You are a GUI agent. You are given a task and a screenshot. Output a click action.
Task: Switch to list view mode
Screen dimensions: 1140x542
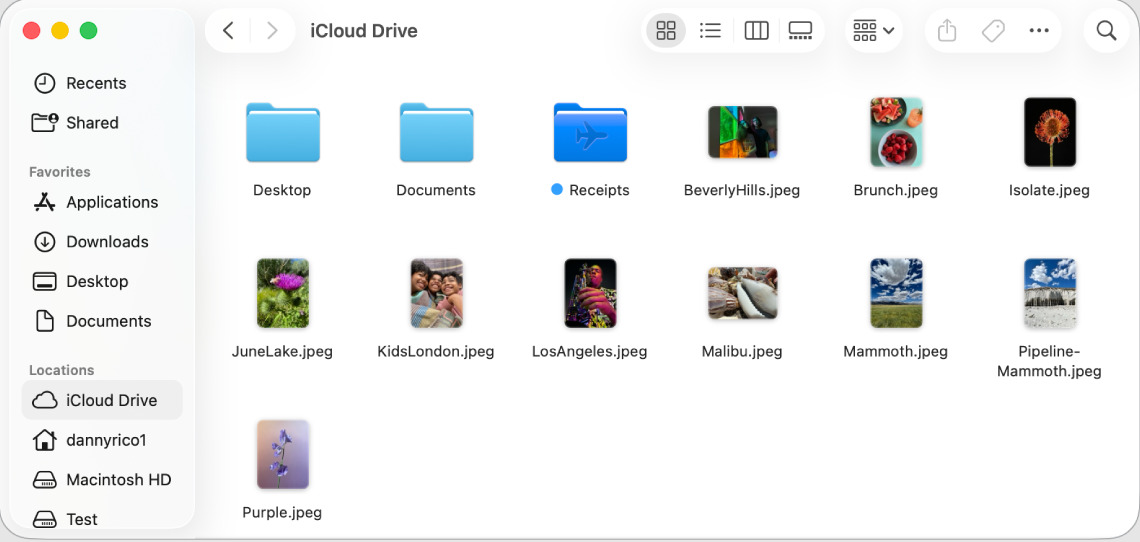point(710,31)
